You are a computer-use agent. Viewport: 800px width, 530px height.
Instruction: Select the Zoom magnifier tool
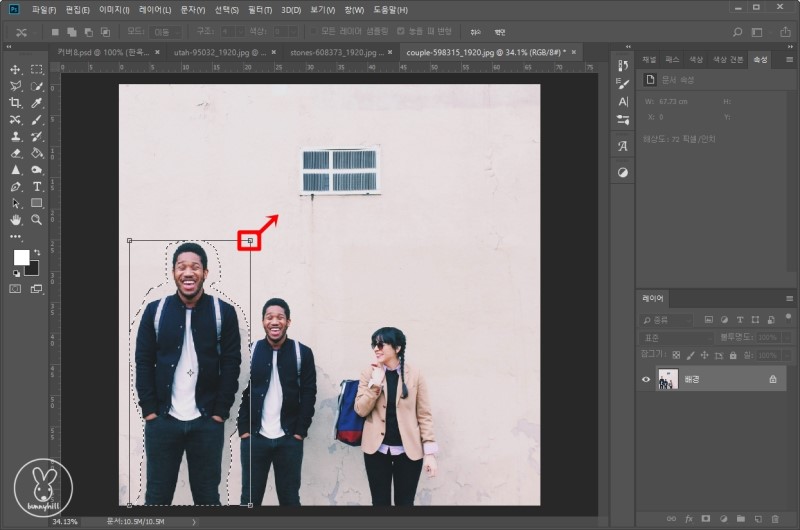[37, 219]
